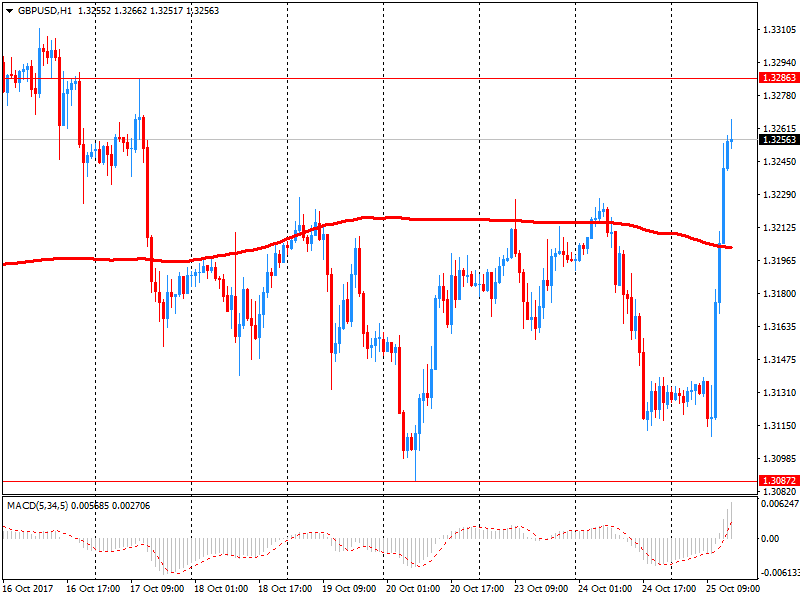The width and height of the screenshot is (800, 600).
Task: Click the 23 Oct 09:00 time label
Action: point(541,589)
